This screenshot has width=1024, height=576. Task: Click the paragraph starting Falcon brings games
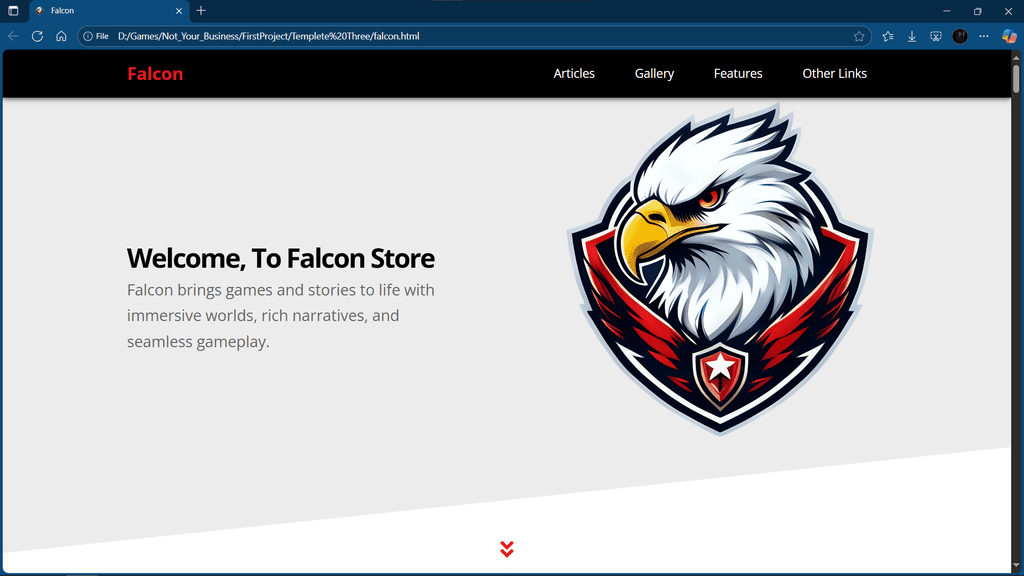281,315
